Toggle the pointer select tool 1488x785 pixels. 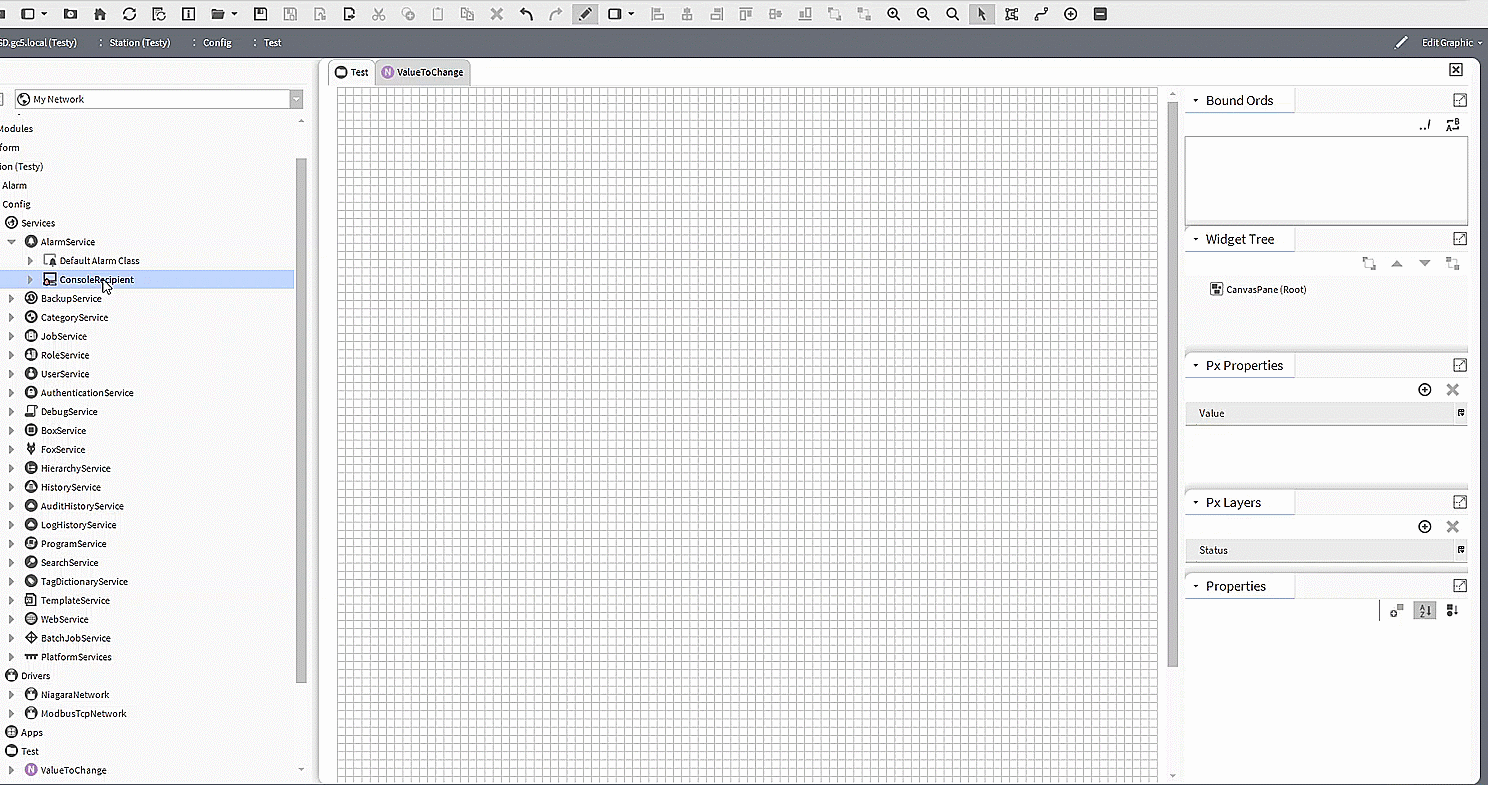pyautogui.click(x=982, y=14)
